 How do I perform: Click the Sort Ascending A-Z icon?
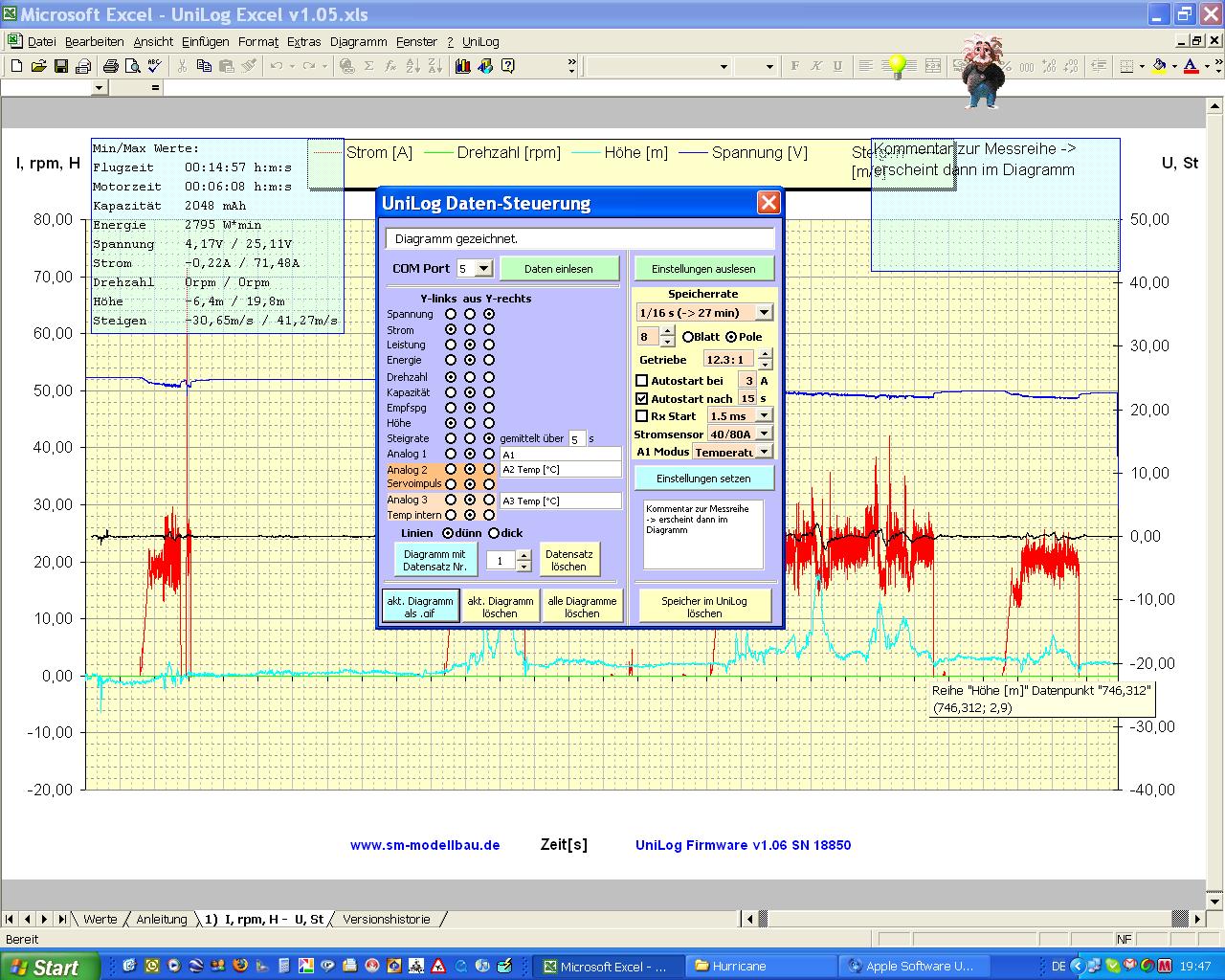412,66
